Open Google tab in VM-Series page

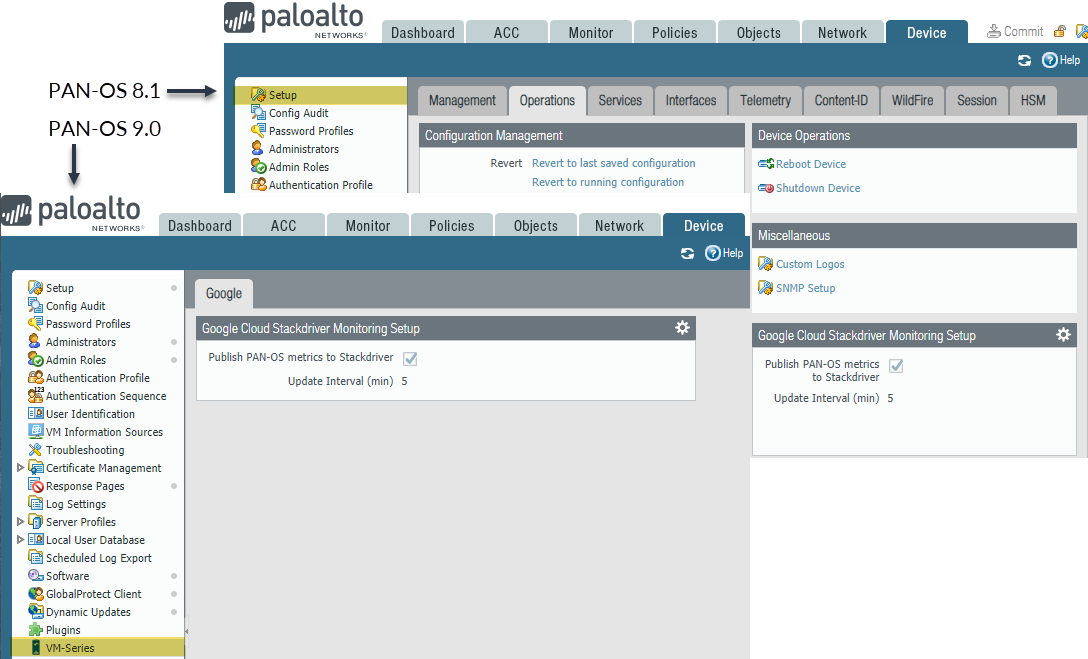point(224,293)
